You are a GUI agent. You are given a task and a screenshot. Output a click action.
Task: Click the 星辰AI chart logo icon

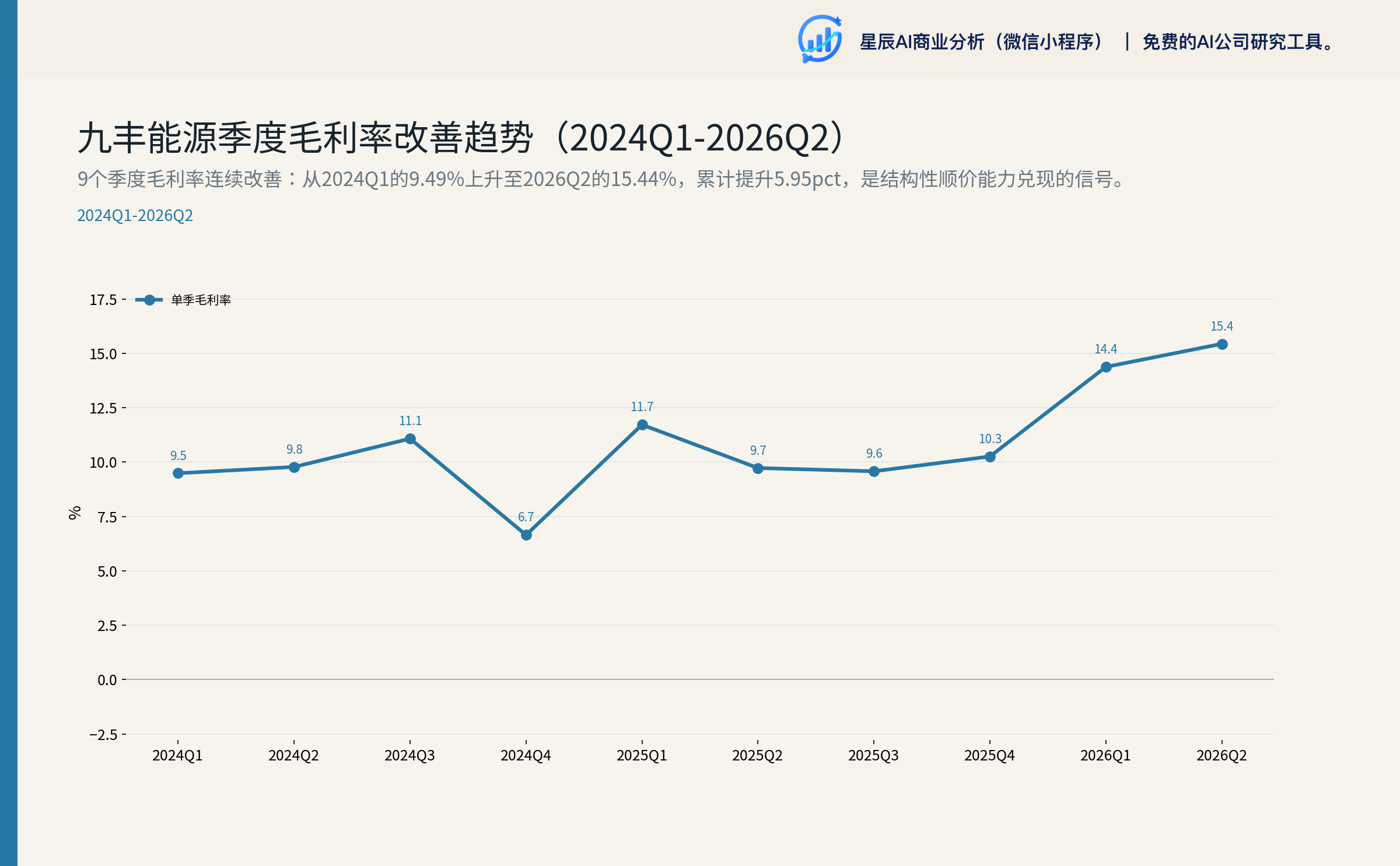click(820, 39)
